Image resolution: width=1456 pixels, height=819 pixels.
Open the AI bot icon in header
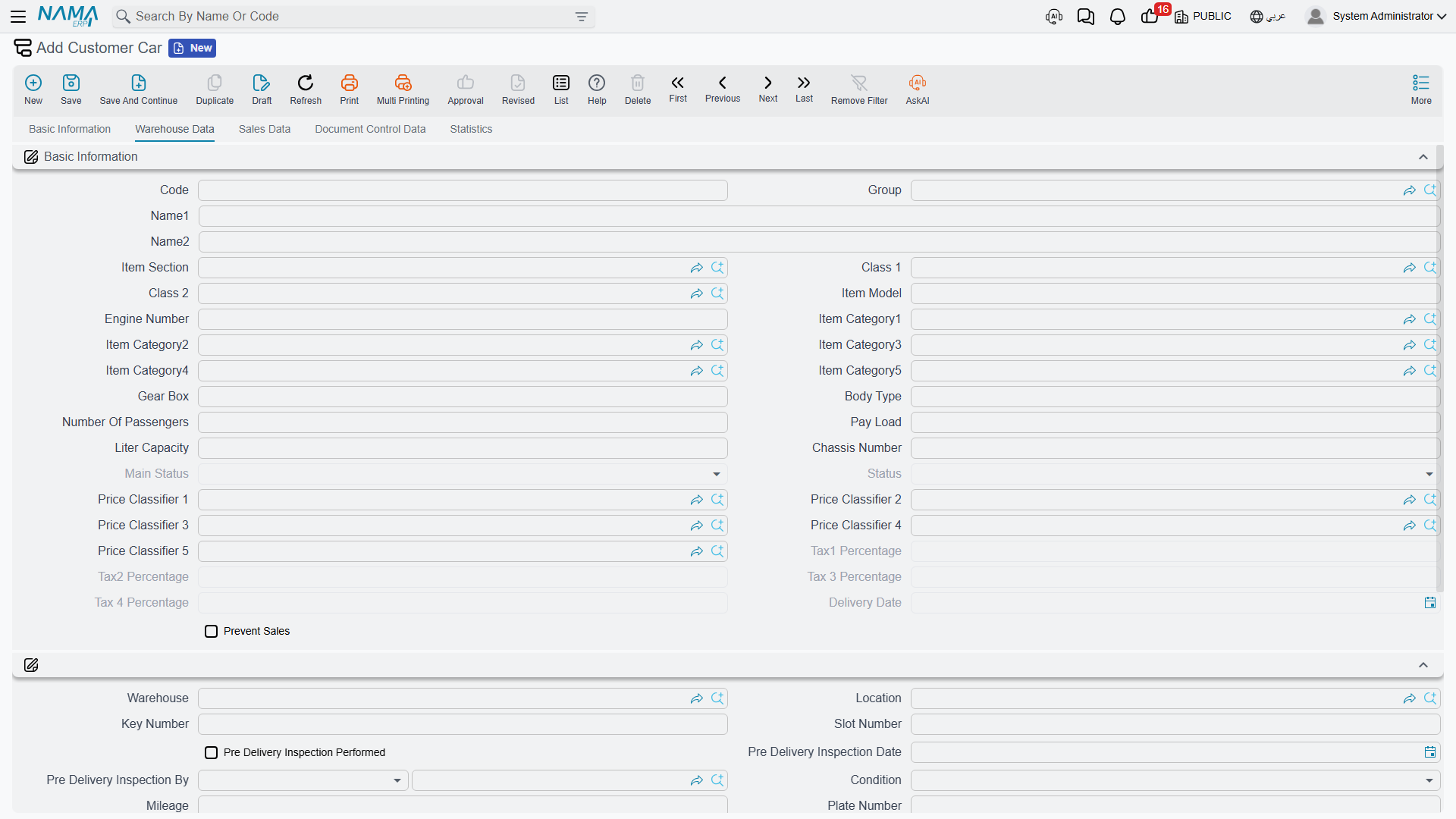[1054, 17]
